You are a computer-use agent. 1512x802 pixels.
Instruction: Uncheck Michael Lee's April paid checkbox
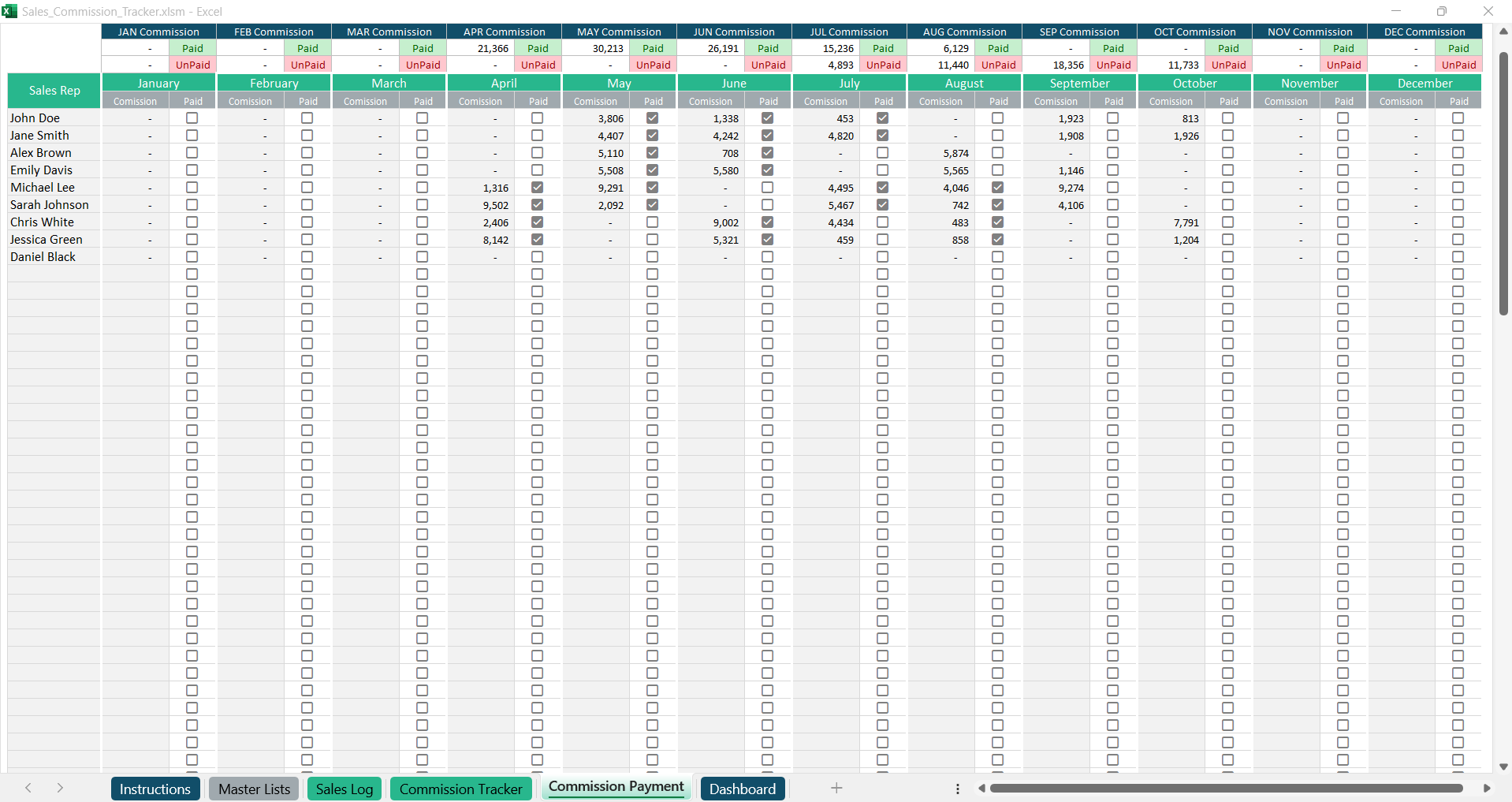tap(537, 188)
